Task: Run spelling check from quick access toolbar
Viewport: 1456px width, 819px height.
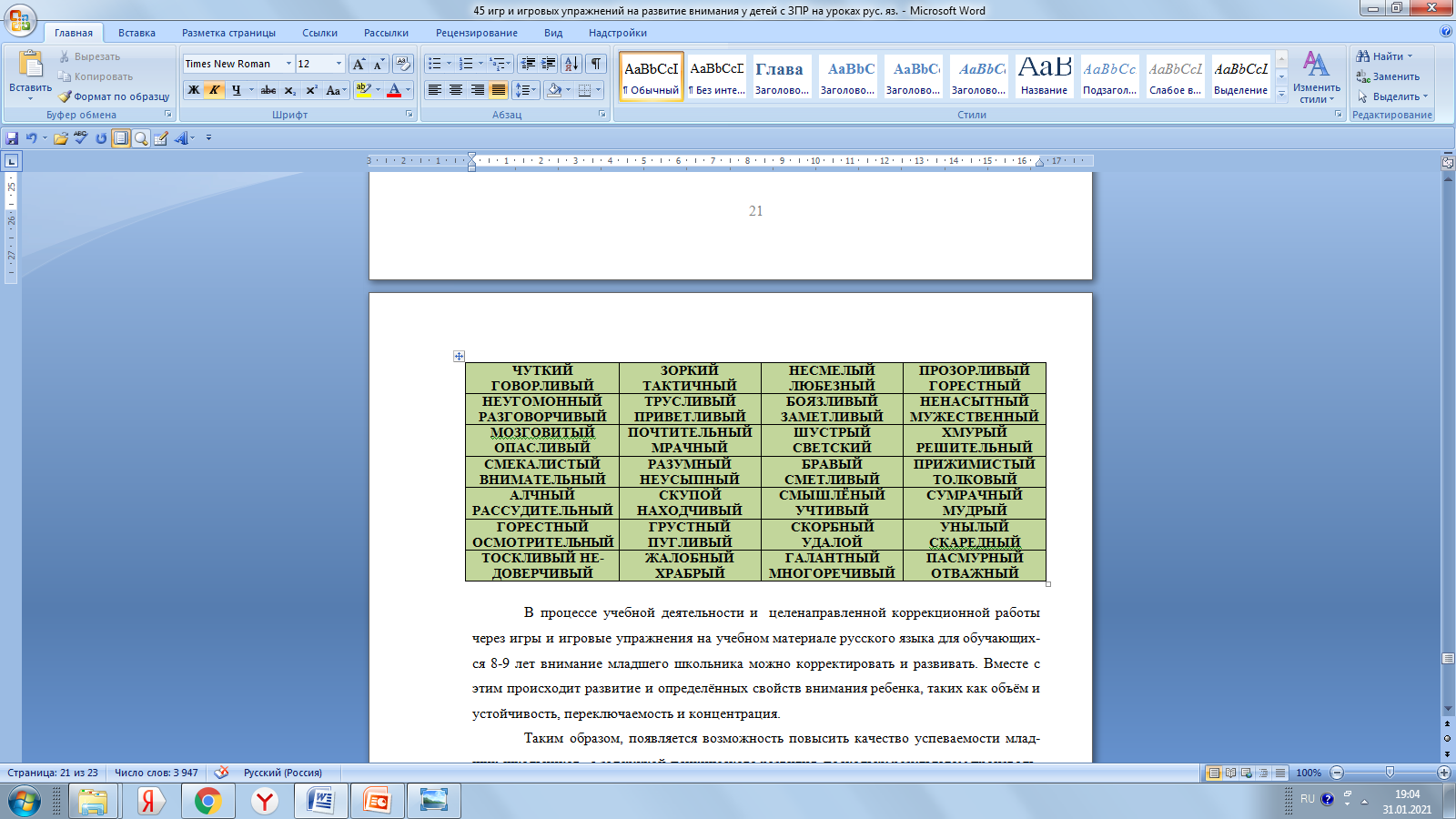Action: pos(80,138)
